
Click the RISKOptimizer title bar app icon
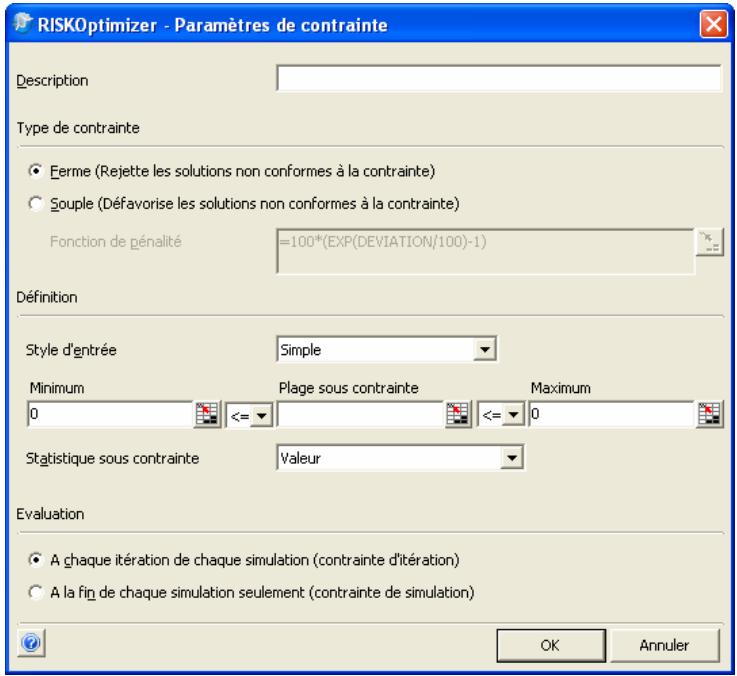pyautogui.click(x=23, y=23)
